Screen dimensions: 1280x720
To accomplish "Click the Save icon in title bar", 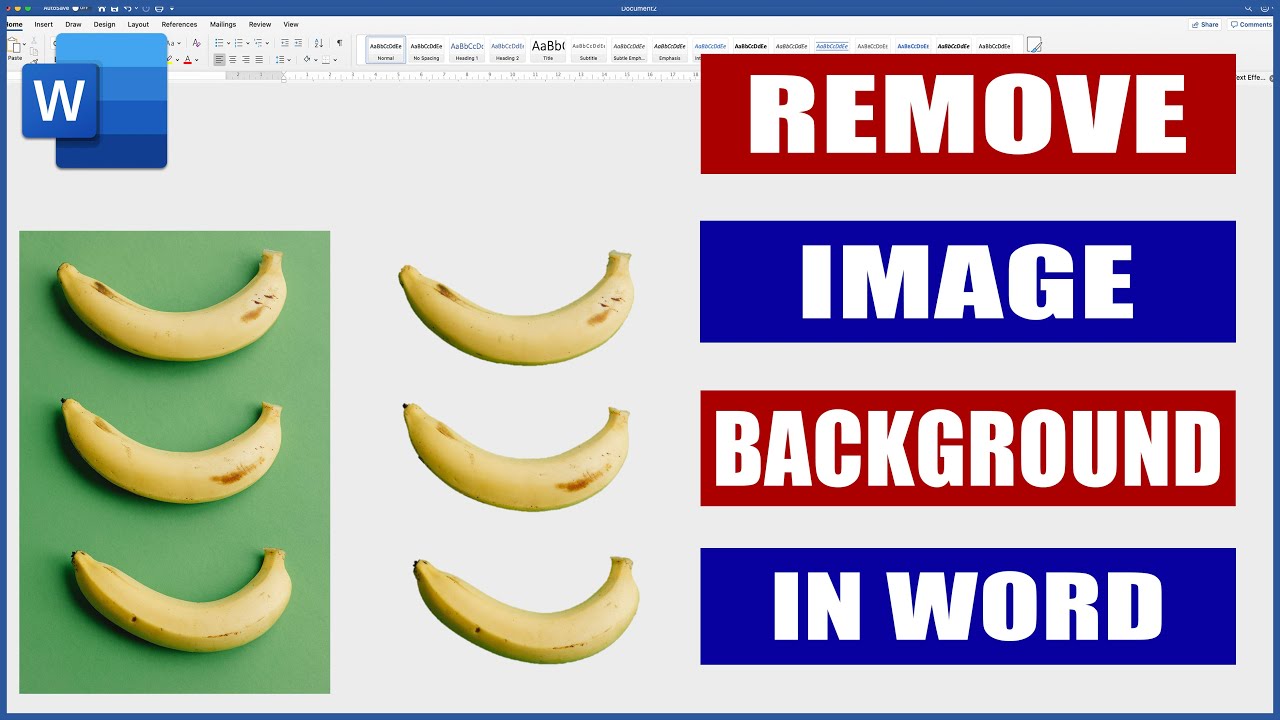I will point(114,8).
